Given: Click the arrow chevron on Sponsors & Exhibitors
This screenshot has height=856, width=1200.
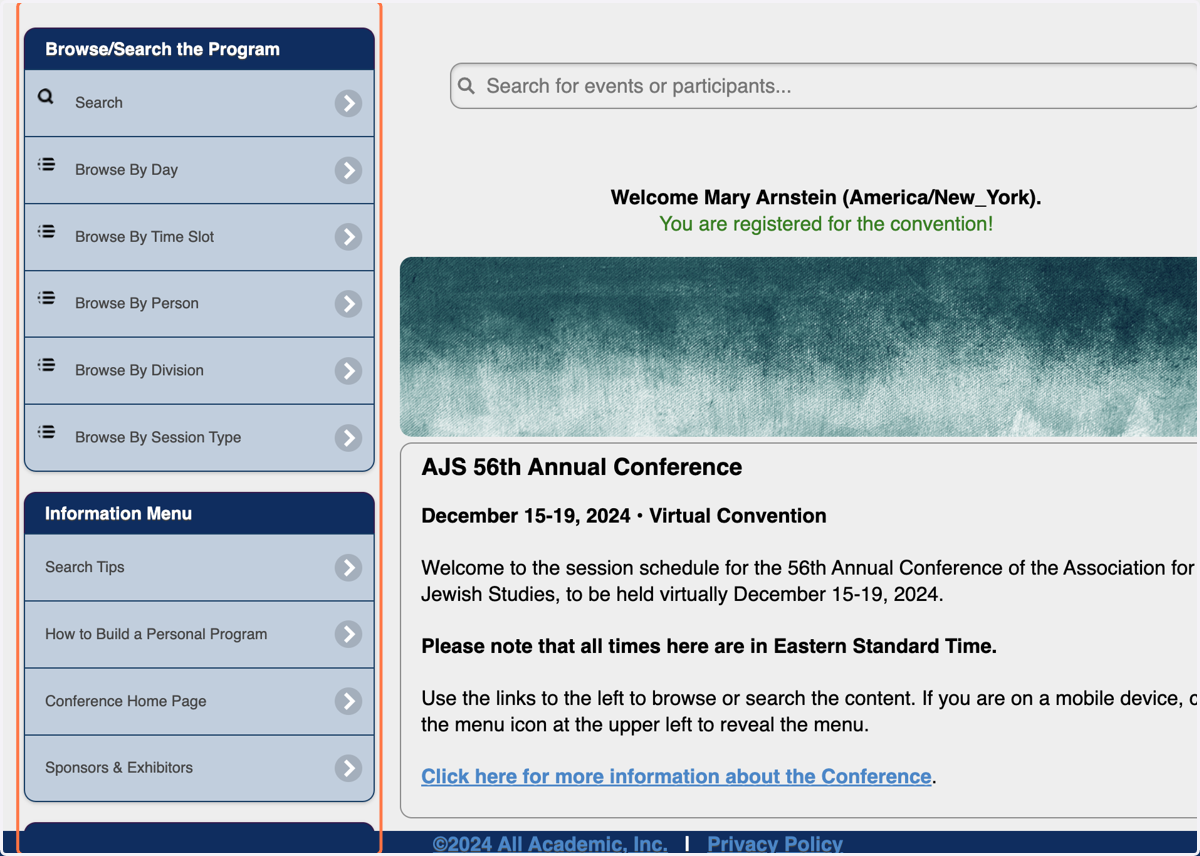Looking at the screenshot, I should [x=348, y=768].
